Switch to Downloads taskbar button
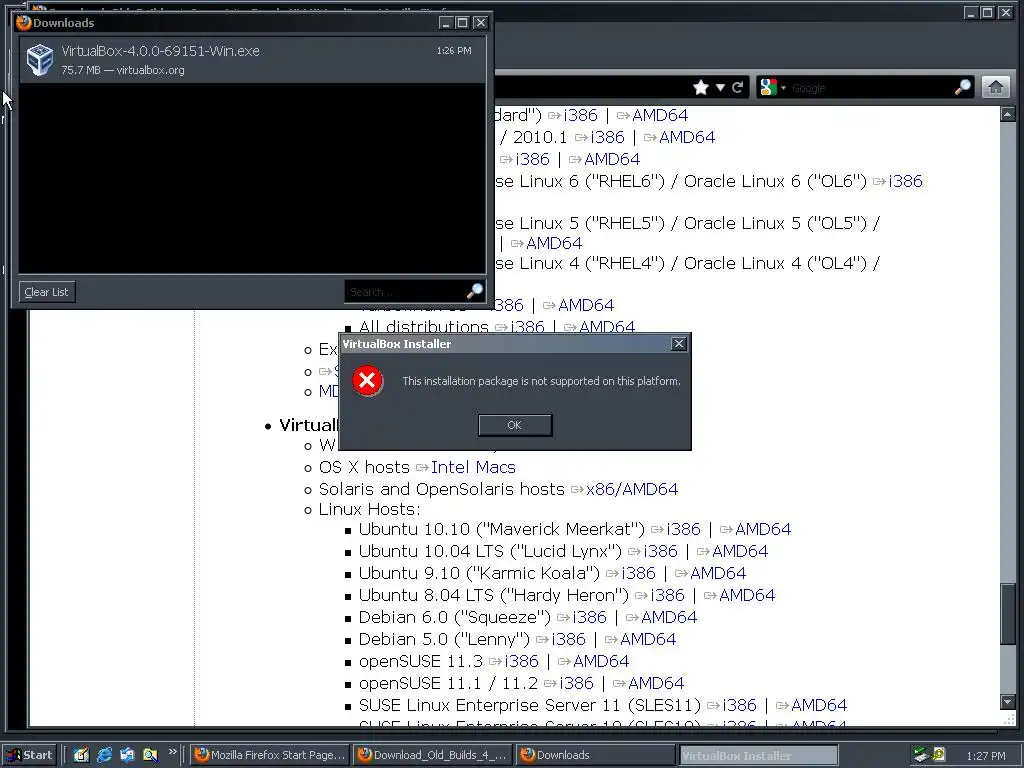 [595, 755]
